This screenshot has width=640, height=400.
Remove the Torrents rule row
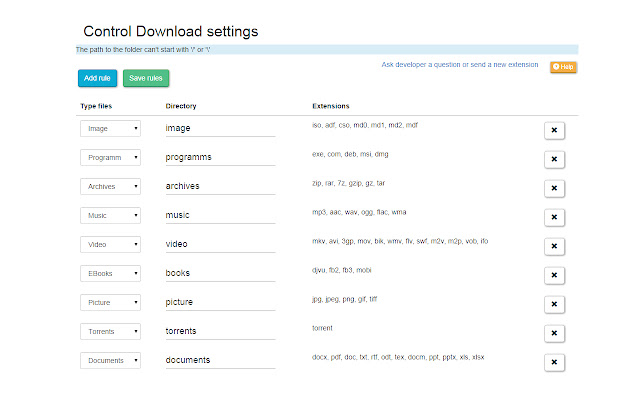[555, 333]
